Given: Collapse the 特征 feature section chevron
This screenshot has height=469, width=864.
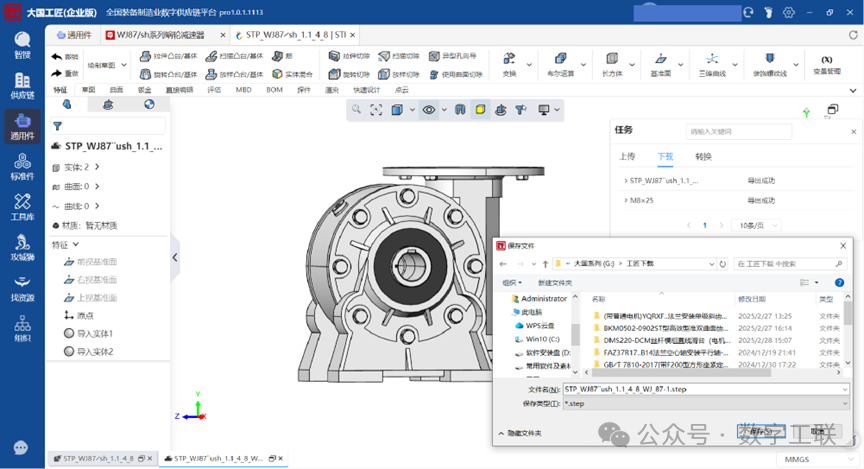Looking at the screenshot, I should [76, 244].
